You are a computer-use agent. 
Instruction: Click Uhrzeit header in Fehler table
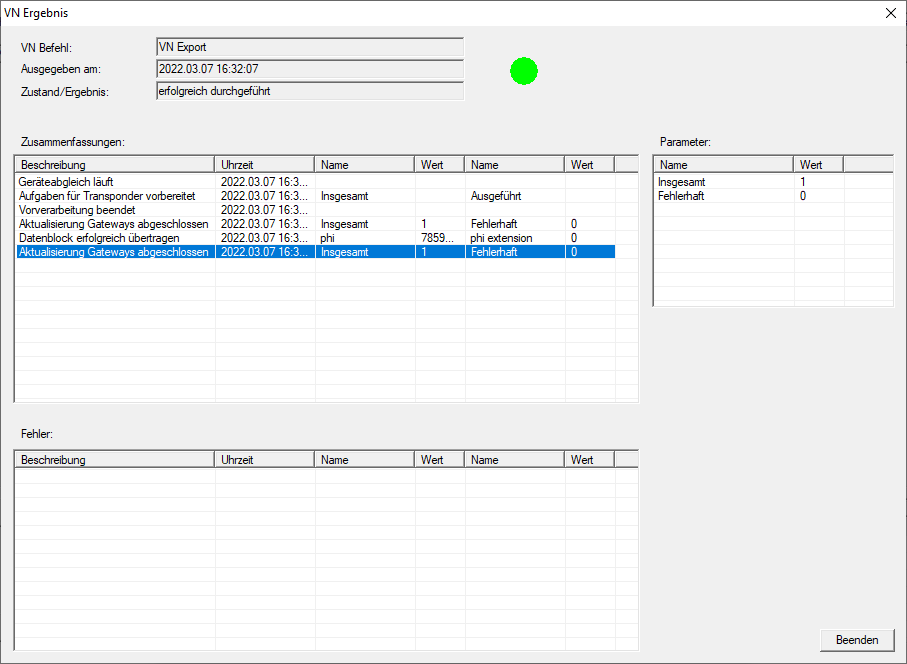point(264,460)
